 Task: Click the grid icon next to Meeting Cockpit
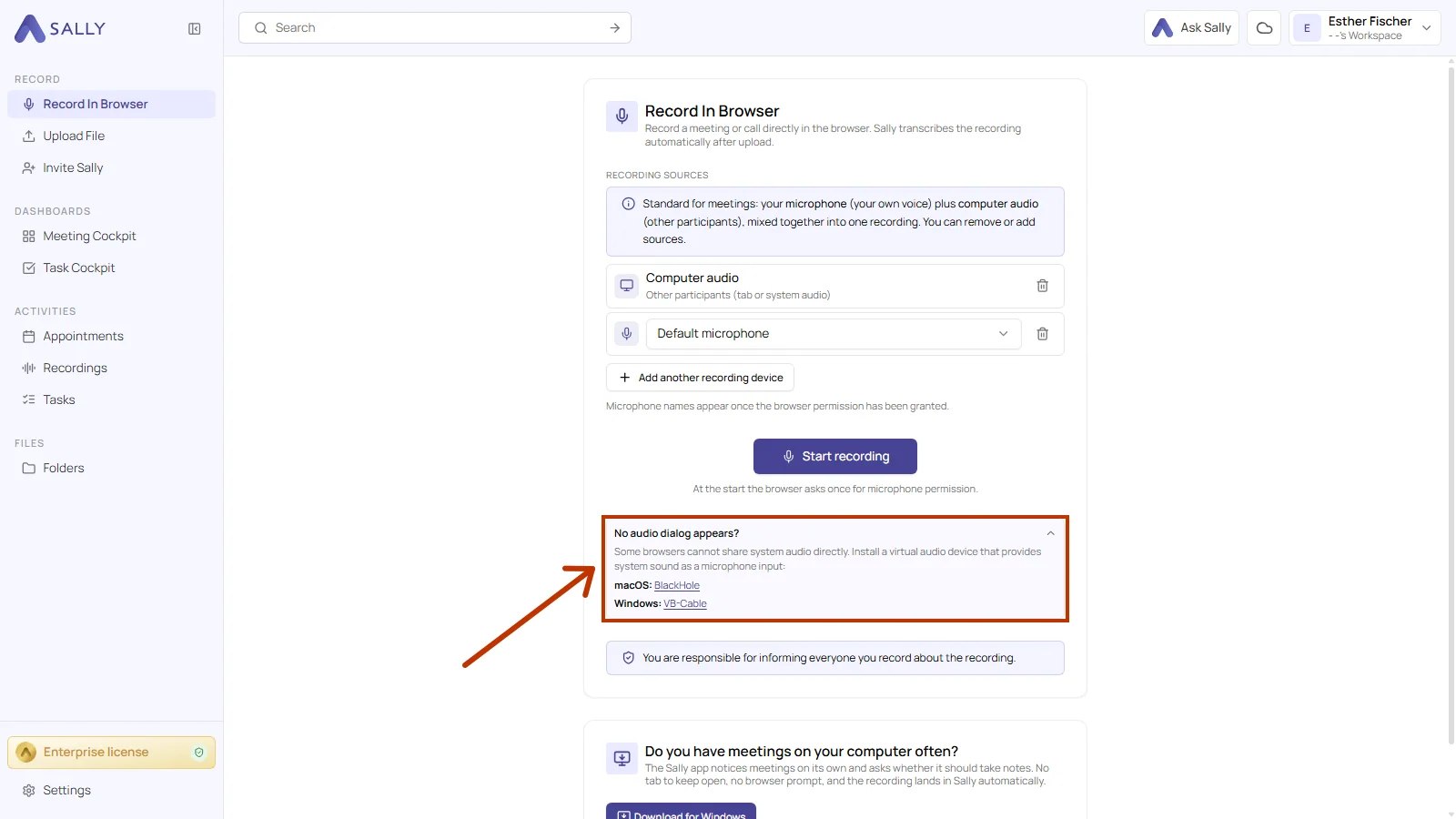pos(29,237)
